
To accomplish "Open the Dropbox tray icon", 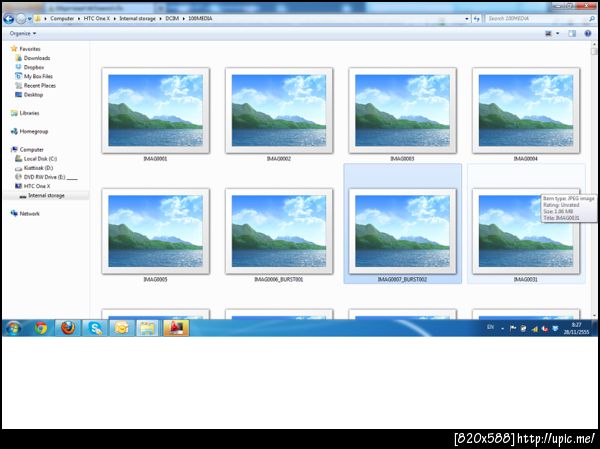I will 555,328.
